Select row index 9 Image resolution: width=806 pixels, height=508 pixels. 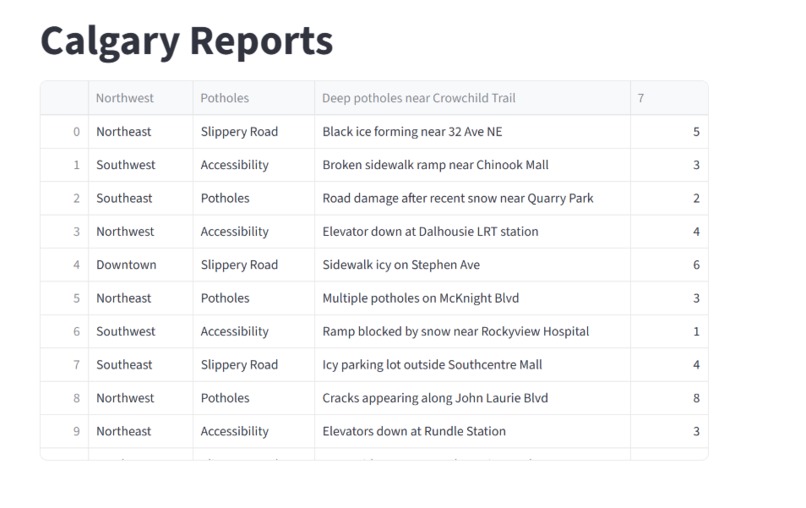(x=65, y=431)
